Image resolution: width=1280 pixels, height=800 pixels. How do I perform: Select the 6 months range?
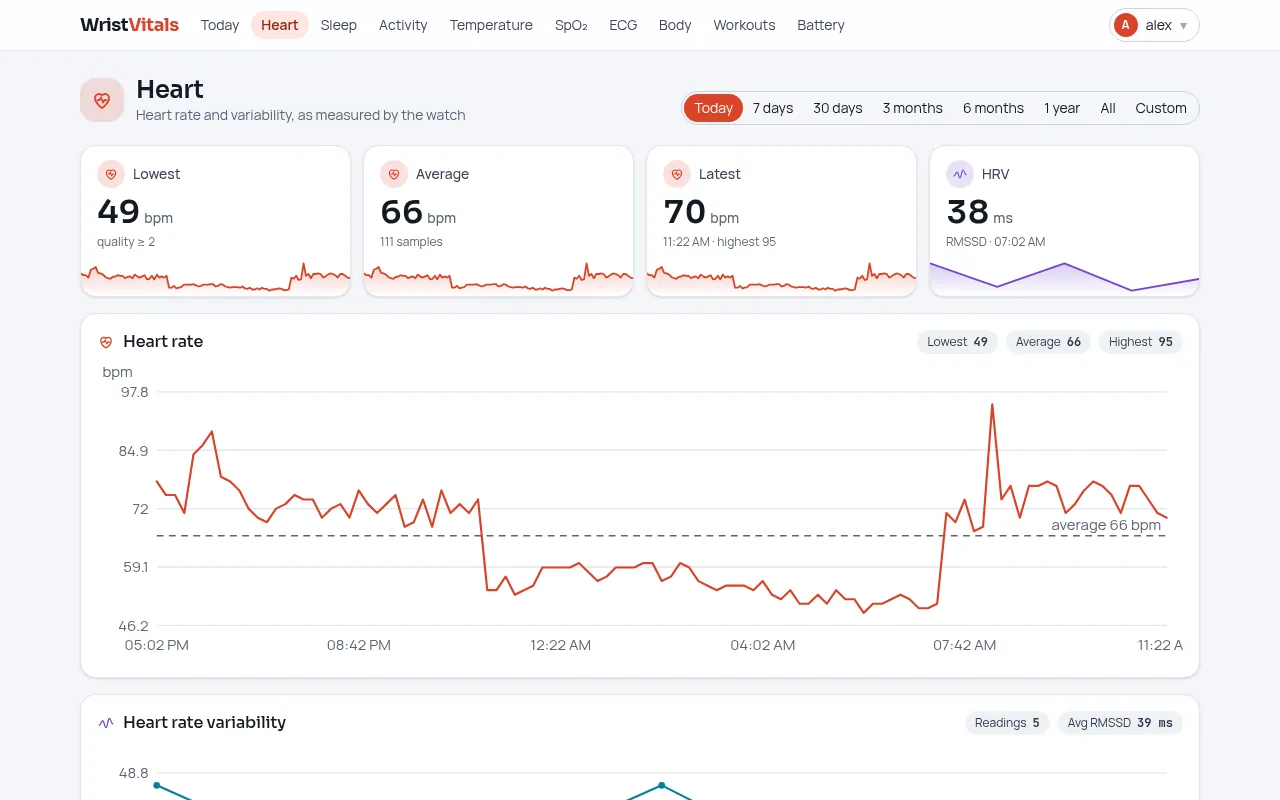click(993, 108)
